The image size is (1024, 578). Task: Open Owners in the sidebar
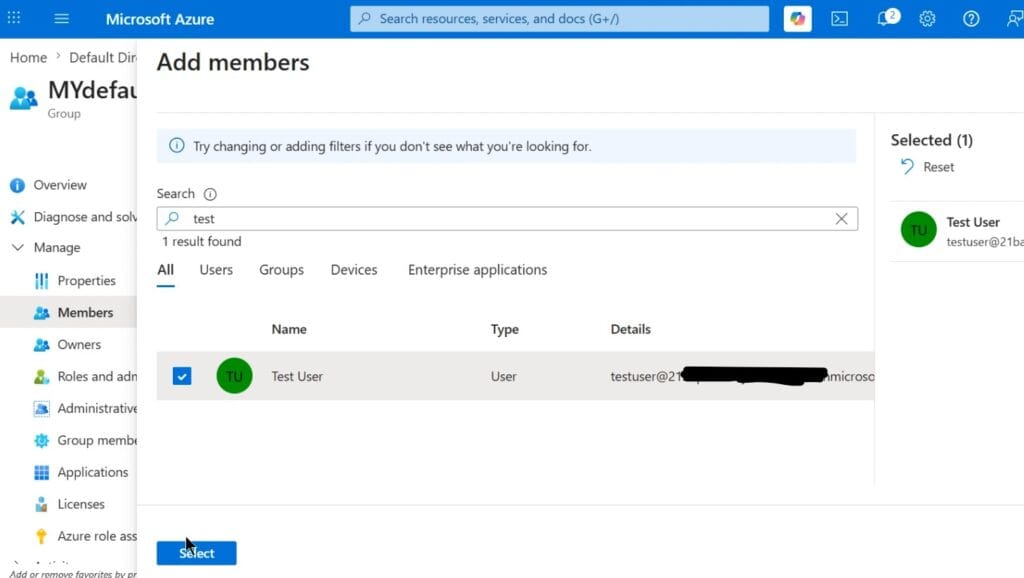click(x=79, y=344)
